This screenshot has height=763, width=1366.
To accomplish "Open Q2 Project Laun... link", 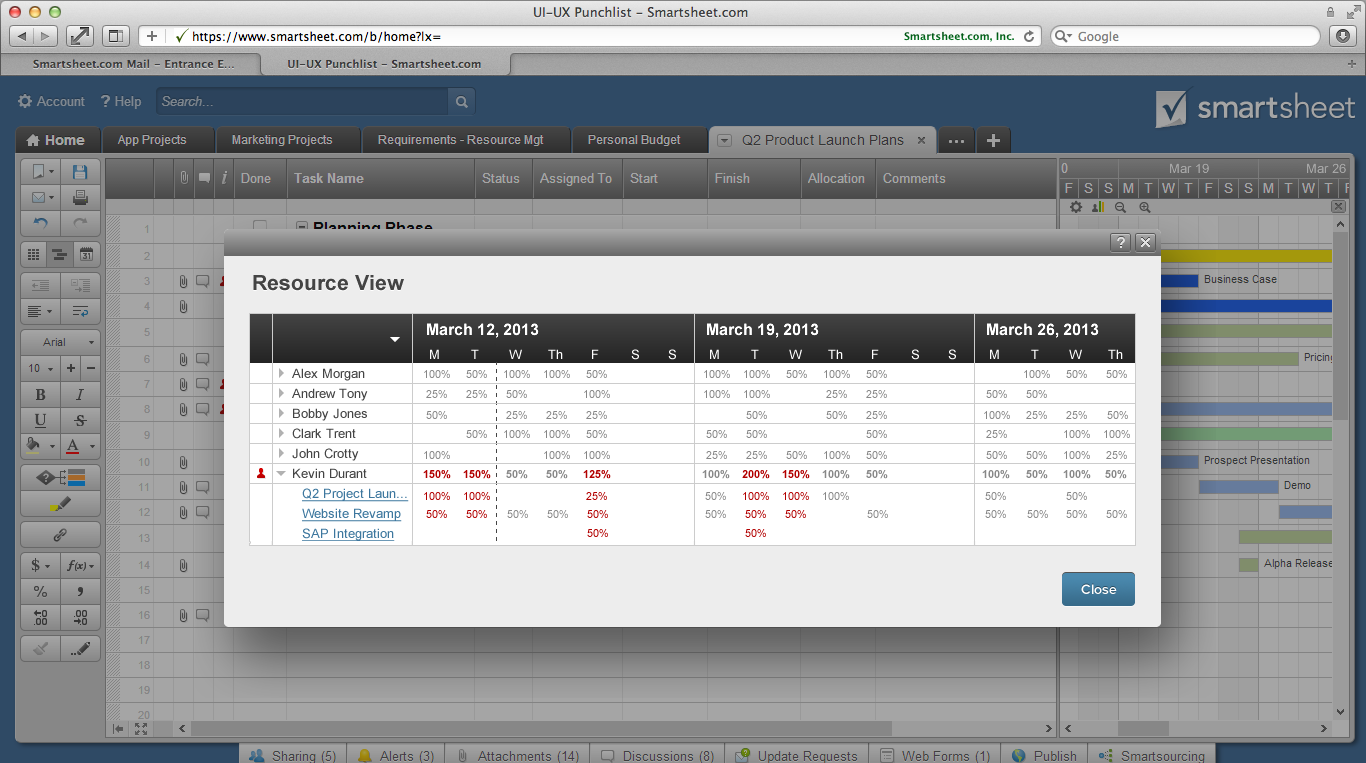I will (x=355, y=494).
